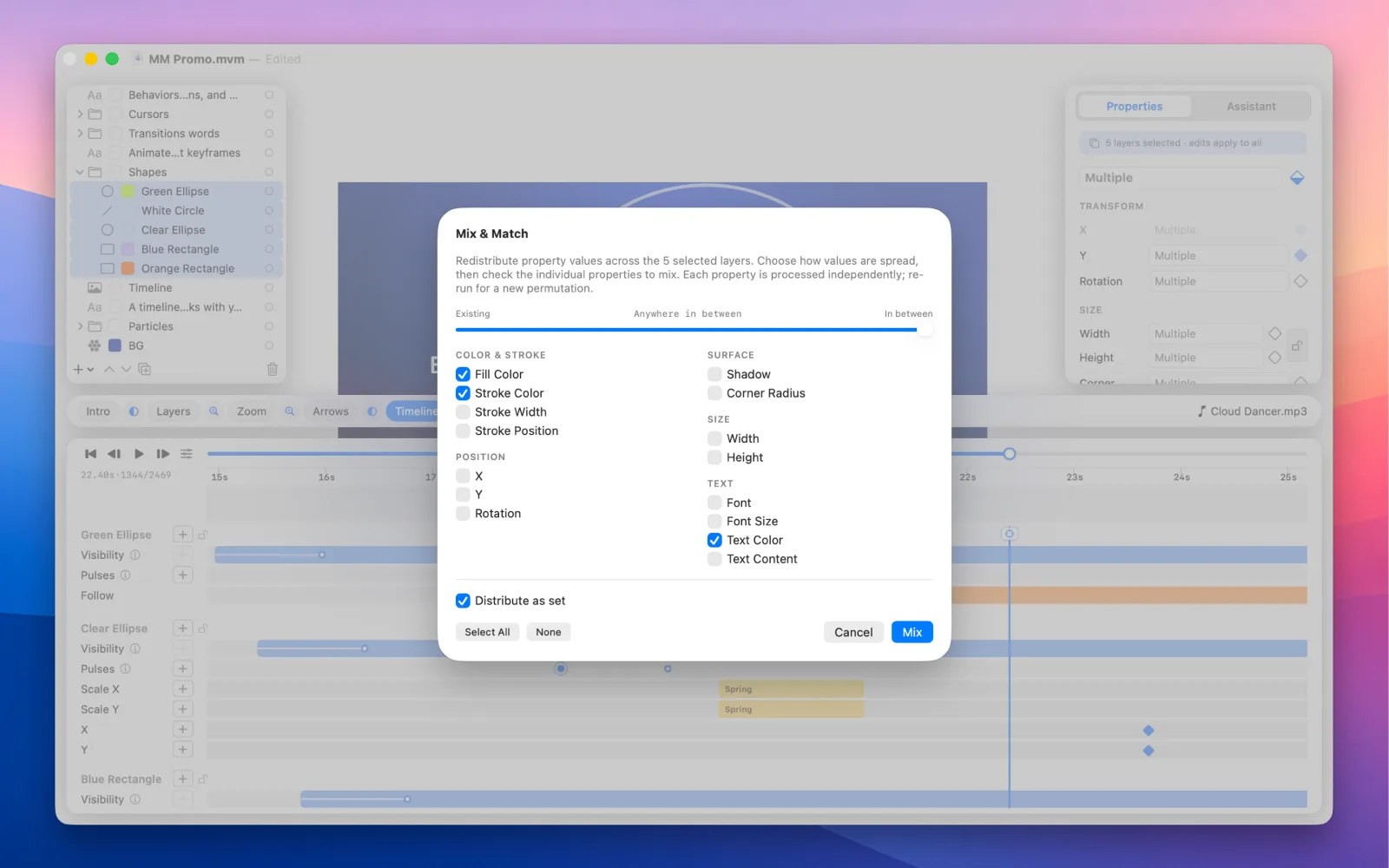The height and width of the screenshot is (868, 1389).
Task: Click plus button next to Green Ellipse track
Action: (182, 535)
